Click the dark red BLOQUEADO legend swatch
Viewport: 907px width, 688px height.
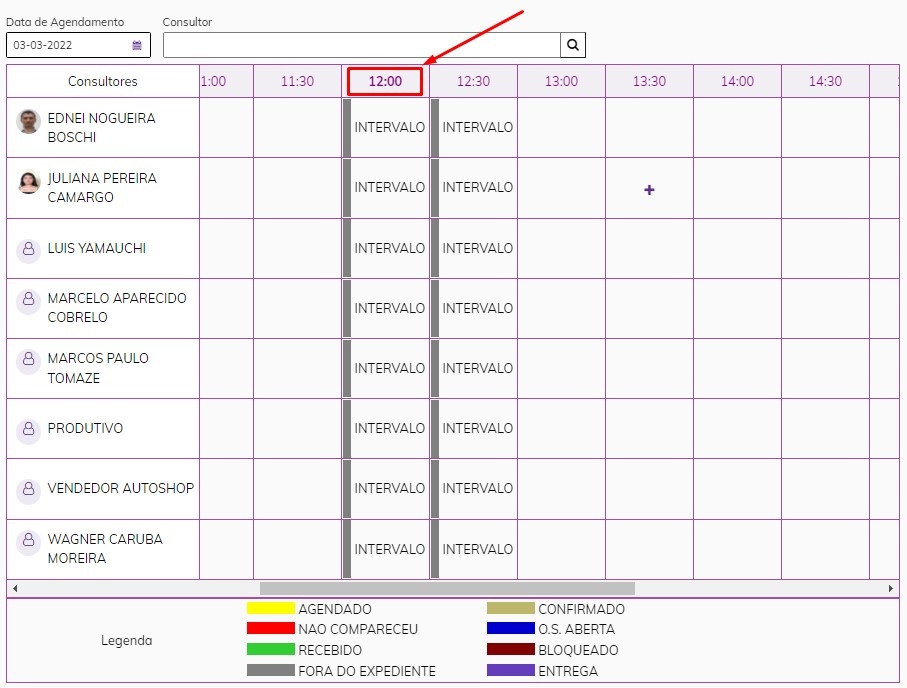(x=511, y=649)
